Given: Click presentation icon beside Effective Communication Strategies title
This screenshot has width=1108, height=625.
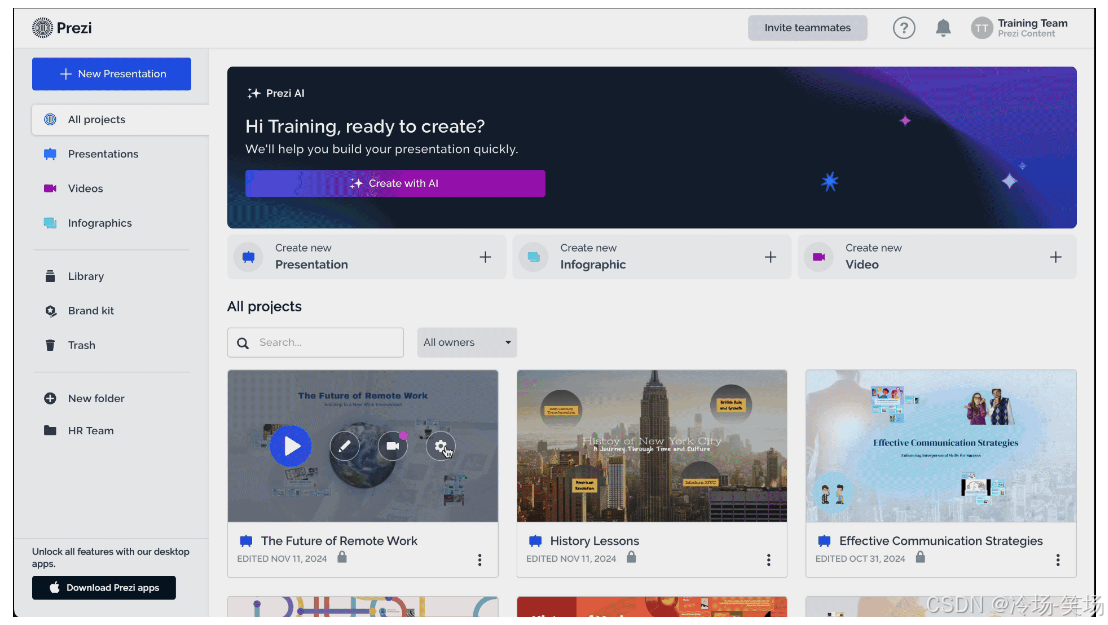Looking at the screenshot, I should pos(824,541).
